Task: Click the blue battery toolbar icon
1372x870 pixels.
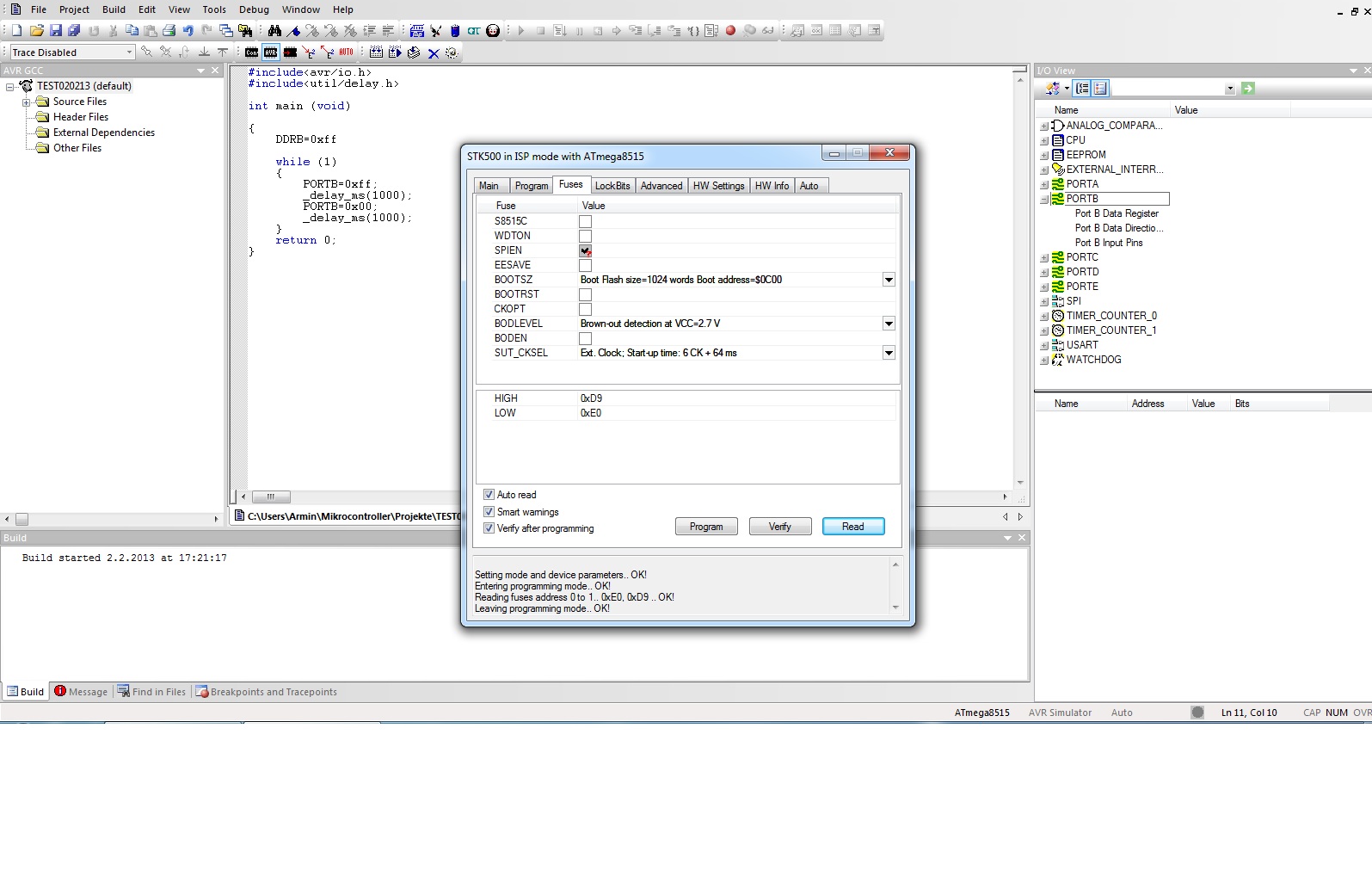Action: tap(455, 30)
